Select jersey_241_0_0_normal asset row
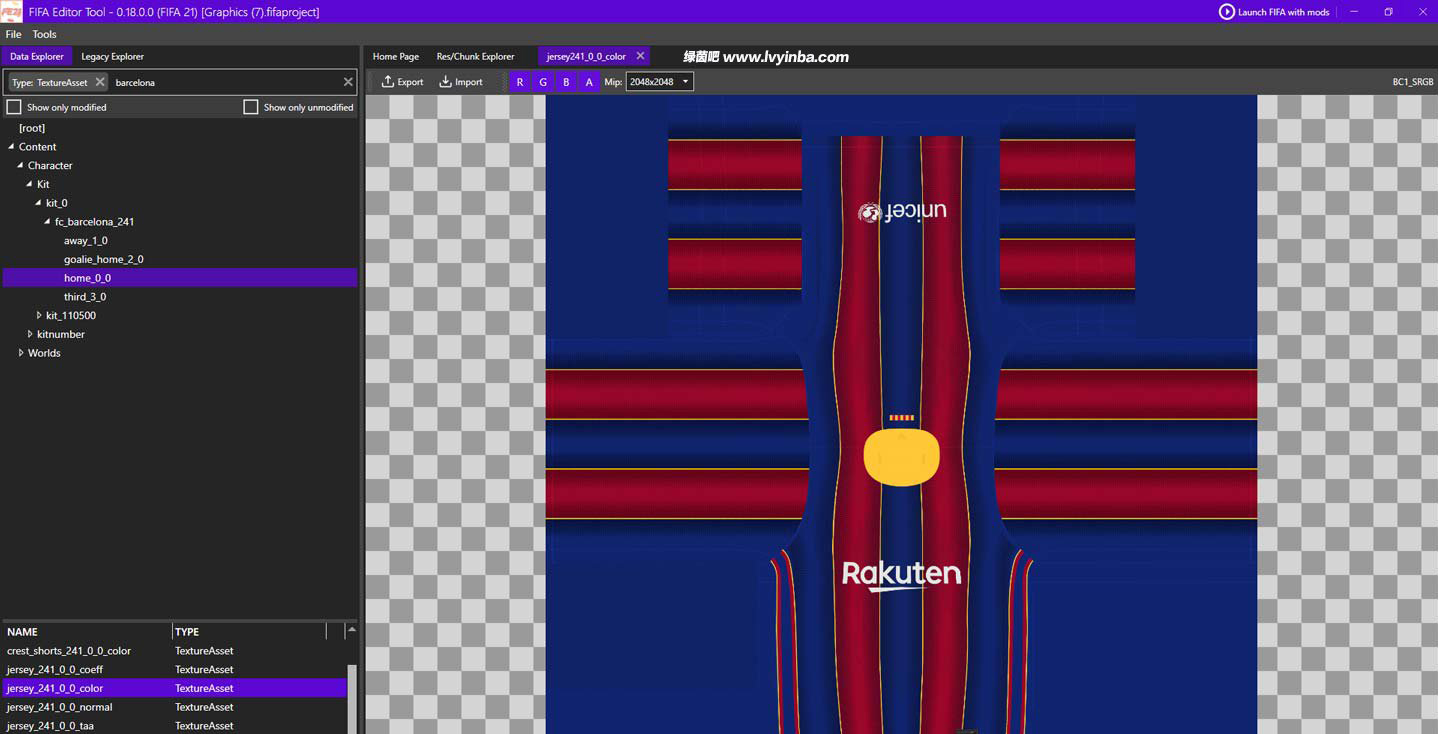Viewport: 1438px width, 734px height. point(175,707)
